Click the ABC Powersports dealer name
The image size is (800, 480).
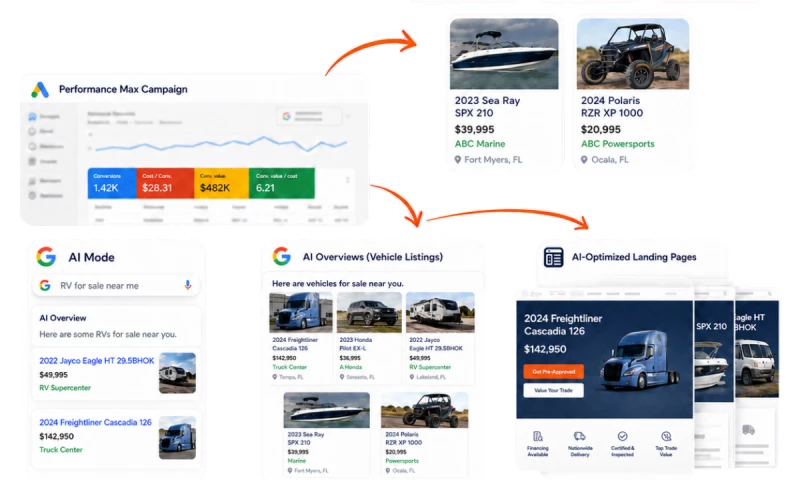pos(617,144)
